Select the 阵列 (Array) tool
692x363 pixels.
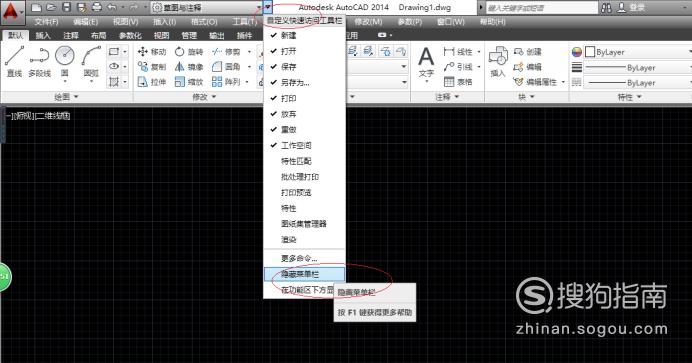pos(226,82)
